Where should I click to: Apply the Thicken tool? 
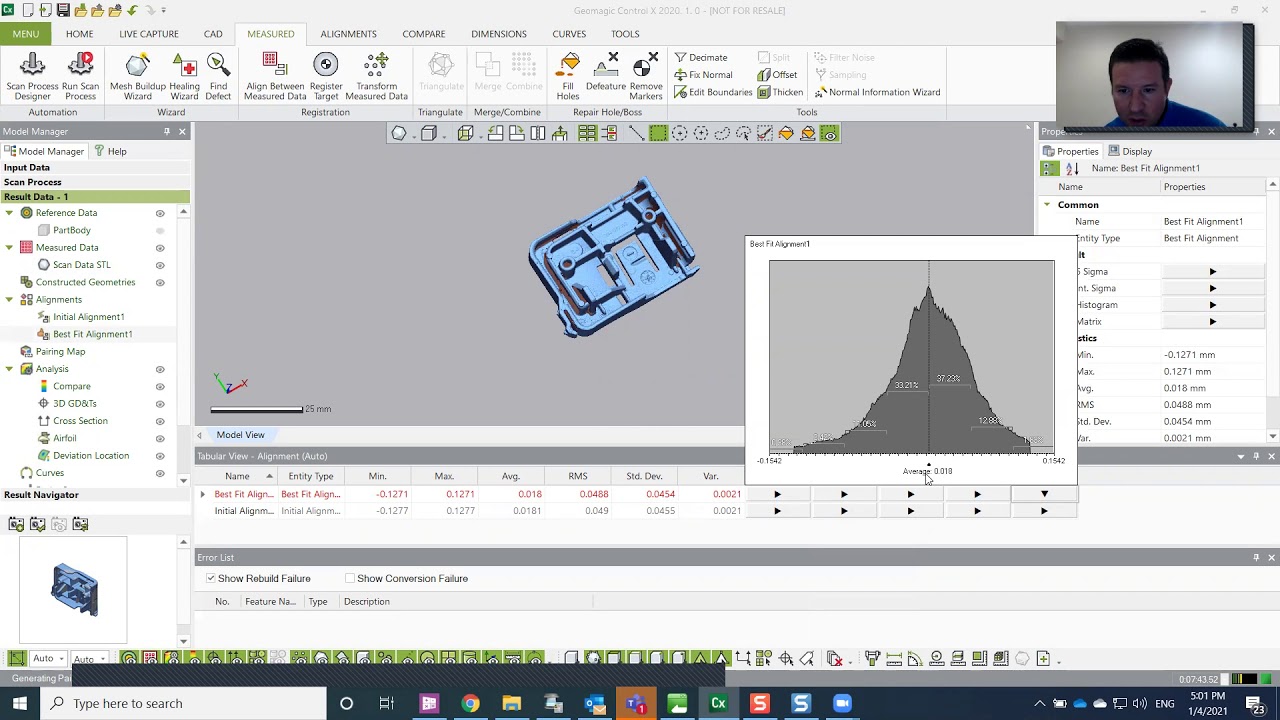780,92
